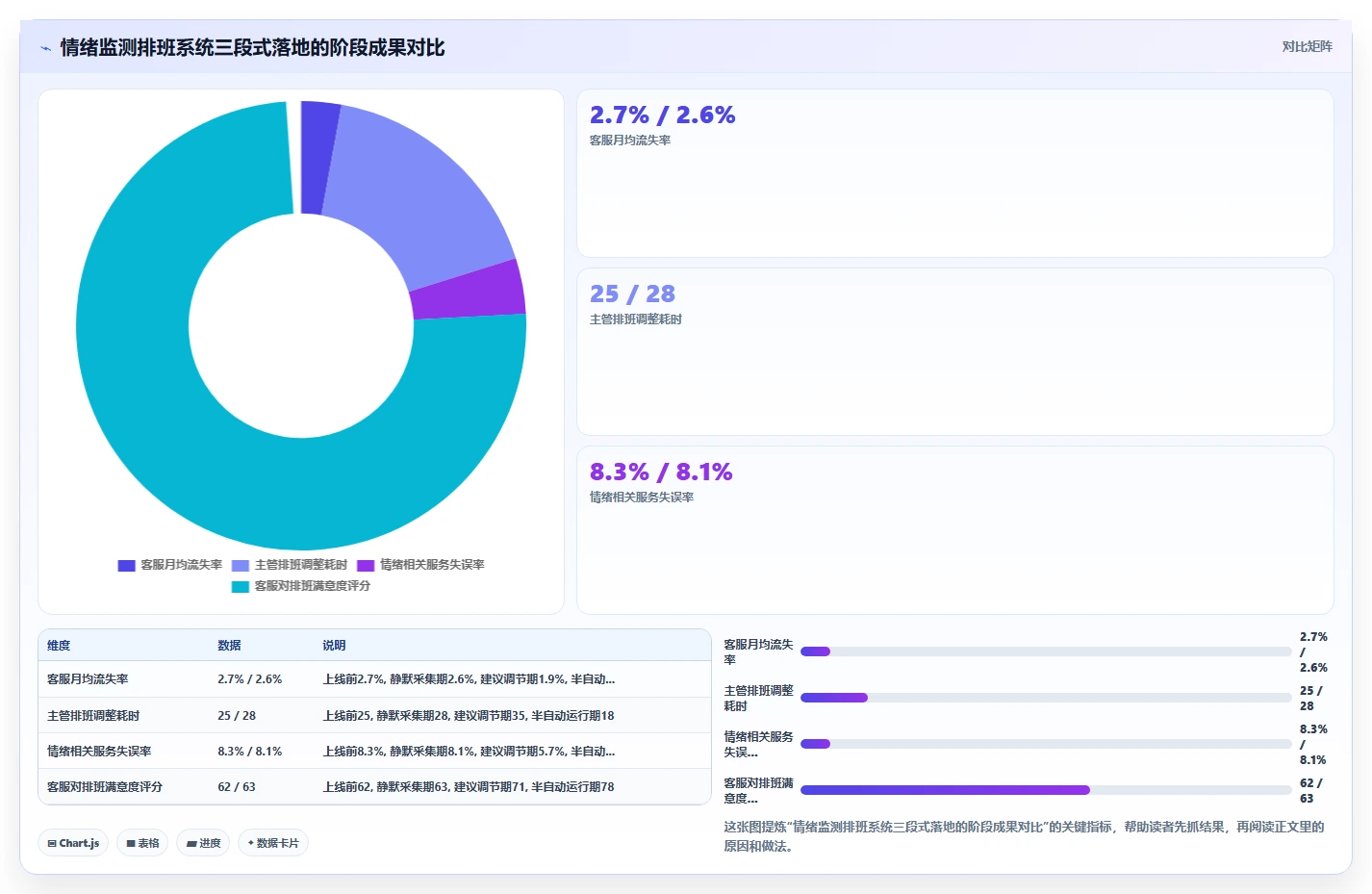Open the 2.7% / 2.6% data card
The height and width of the screenshot is (894, 1372).
click(954, 173)
